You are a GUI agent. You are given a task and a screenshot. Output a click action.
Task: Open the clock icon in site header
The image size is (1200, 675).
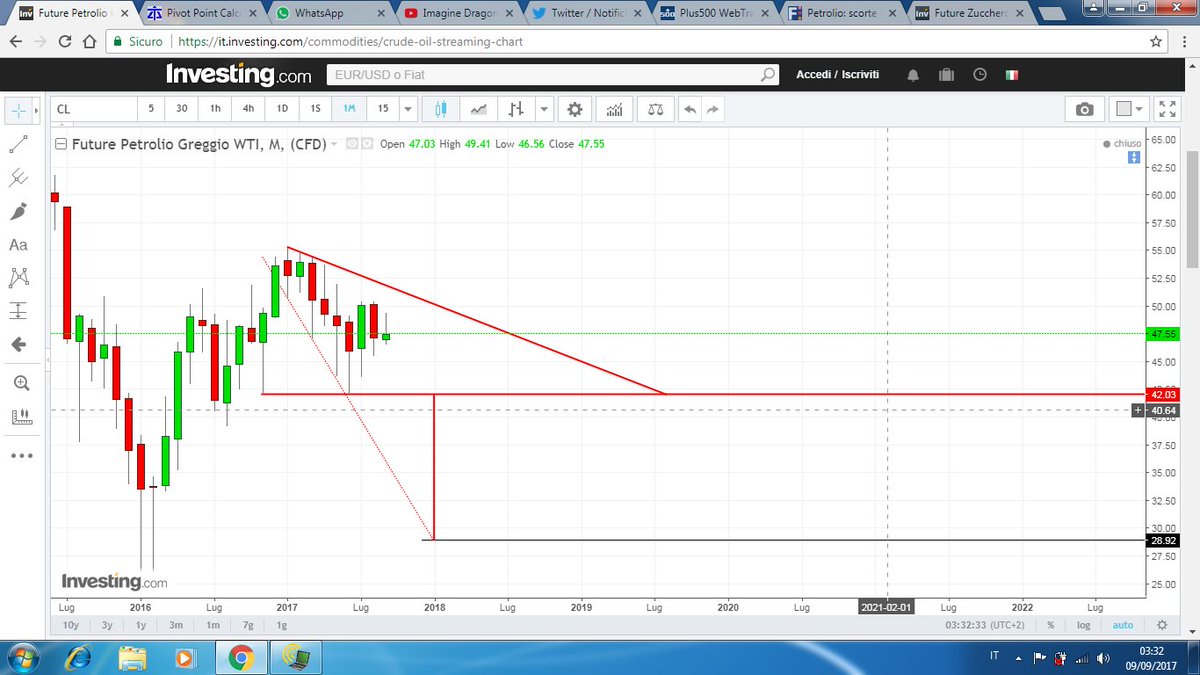tap(980, 75)
